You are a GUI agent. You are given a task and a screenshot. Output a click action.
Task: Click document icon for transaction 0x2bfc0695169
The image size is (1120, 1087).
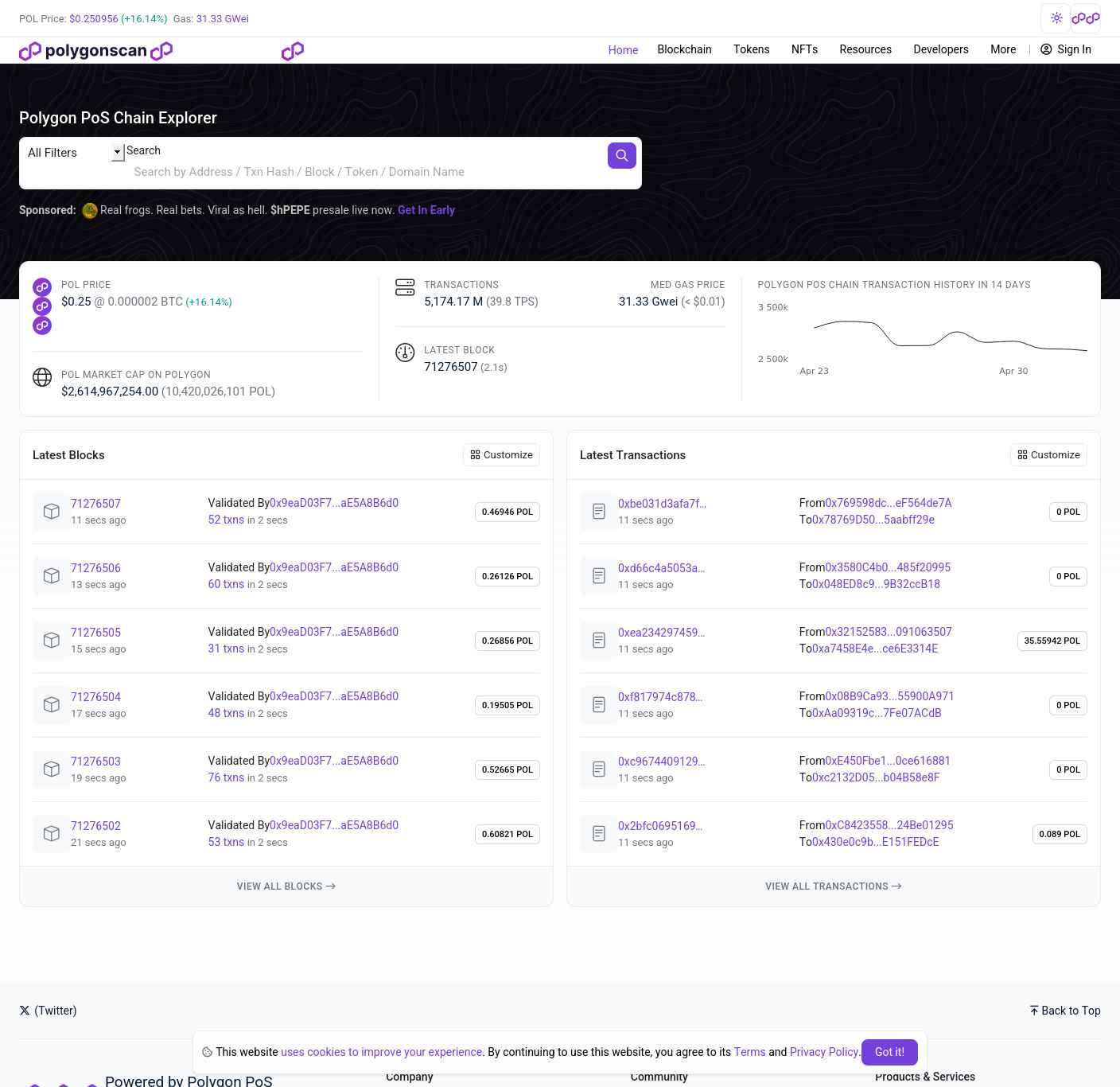599,834
